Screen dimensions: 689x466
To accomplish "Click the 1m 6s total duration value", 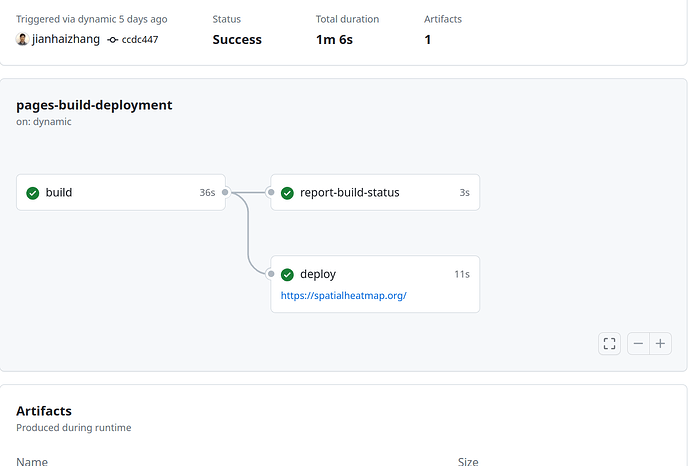I will click(x=334, y=40).
